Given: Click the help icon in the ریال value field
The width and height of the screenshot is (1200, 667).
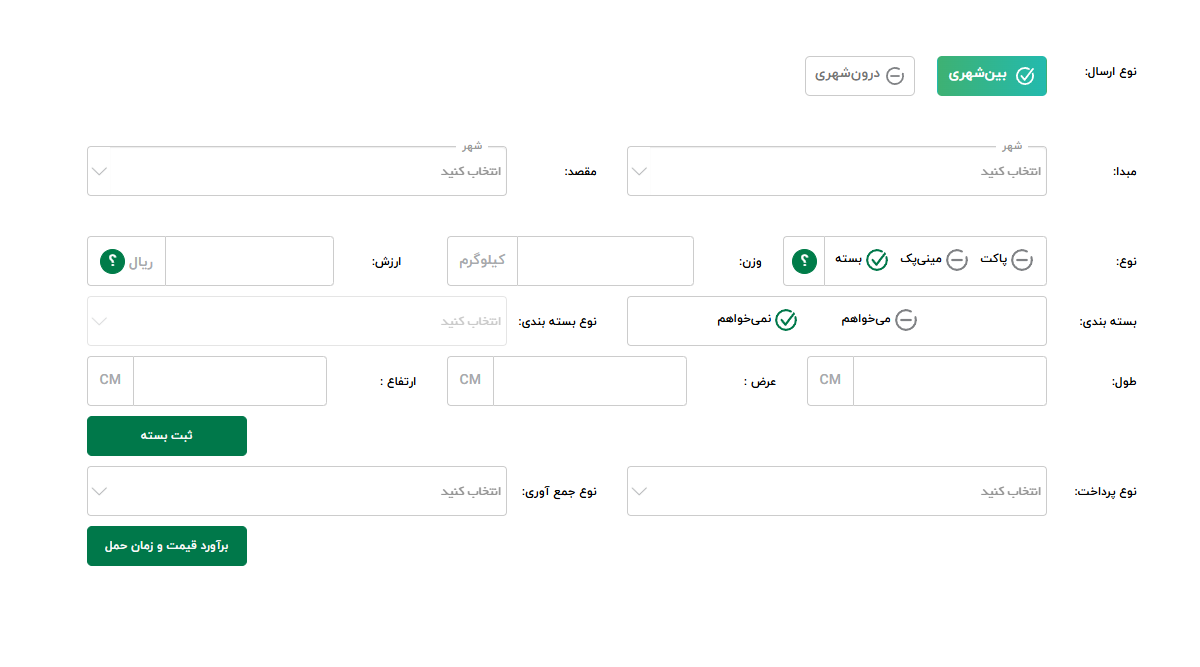Looking at the screenshot, I should [112, 262].
